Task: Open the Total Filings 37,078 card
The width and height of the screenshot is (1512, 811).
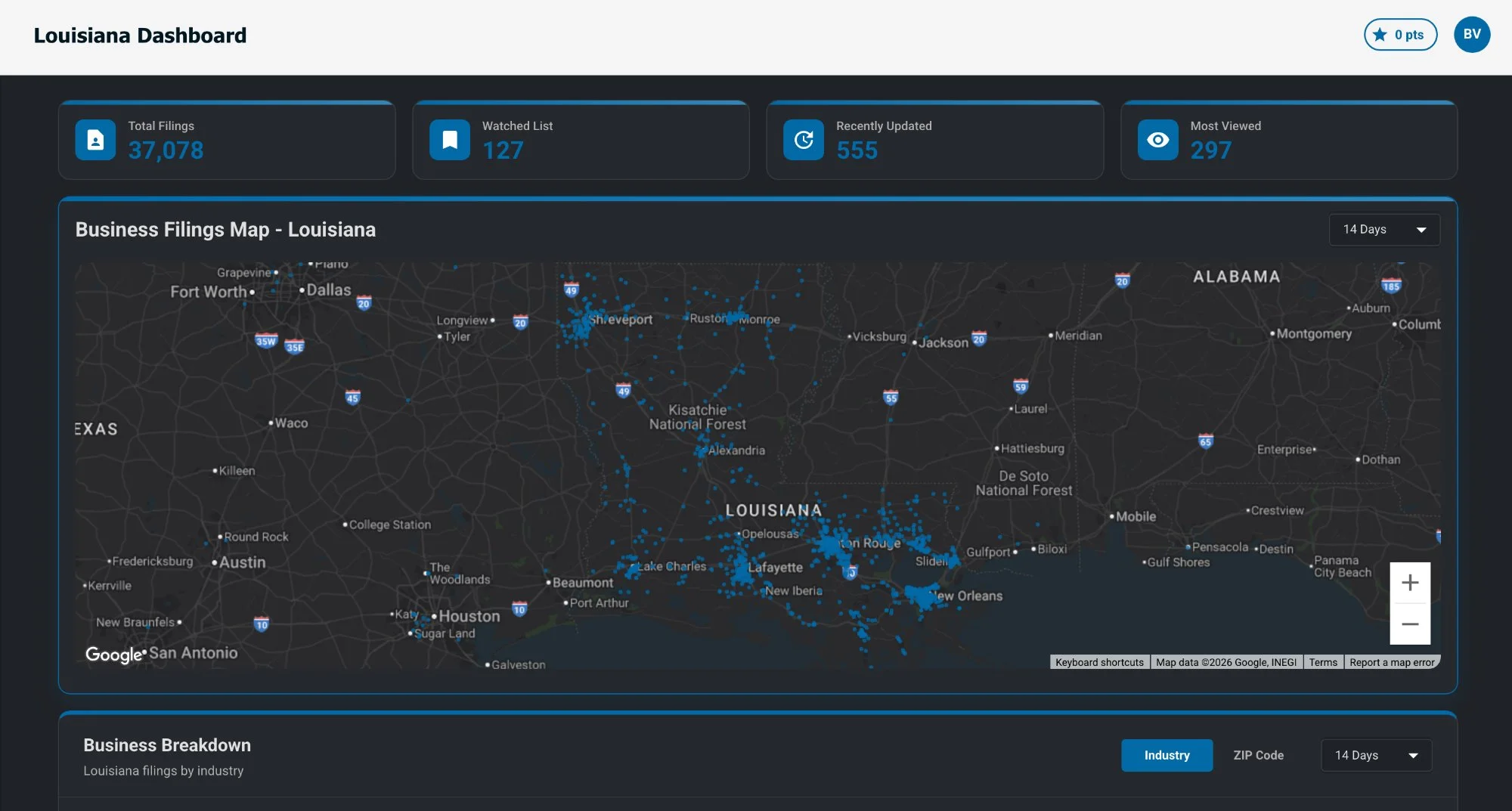Action: point(227,141)
